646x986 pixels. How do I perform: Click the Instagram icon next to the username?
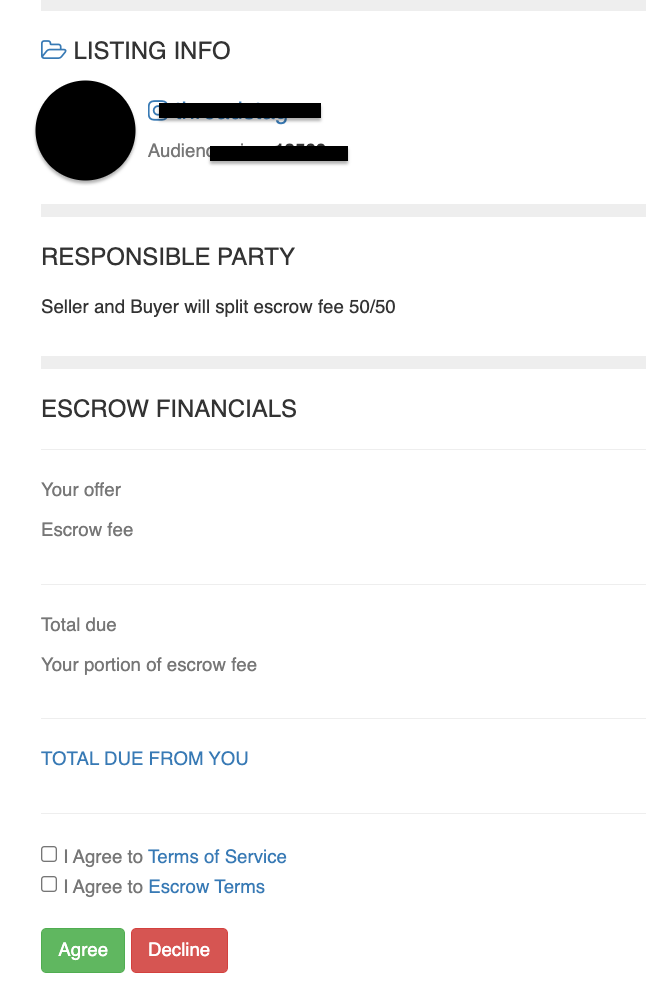tap(155, 111)
